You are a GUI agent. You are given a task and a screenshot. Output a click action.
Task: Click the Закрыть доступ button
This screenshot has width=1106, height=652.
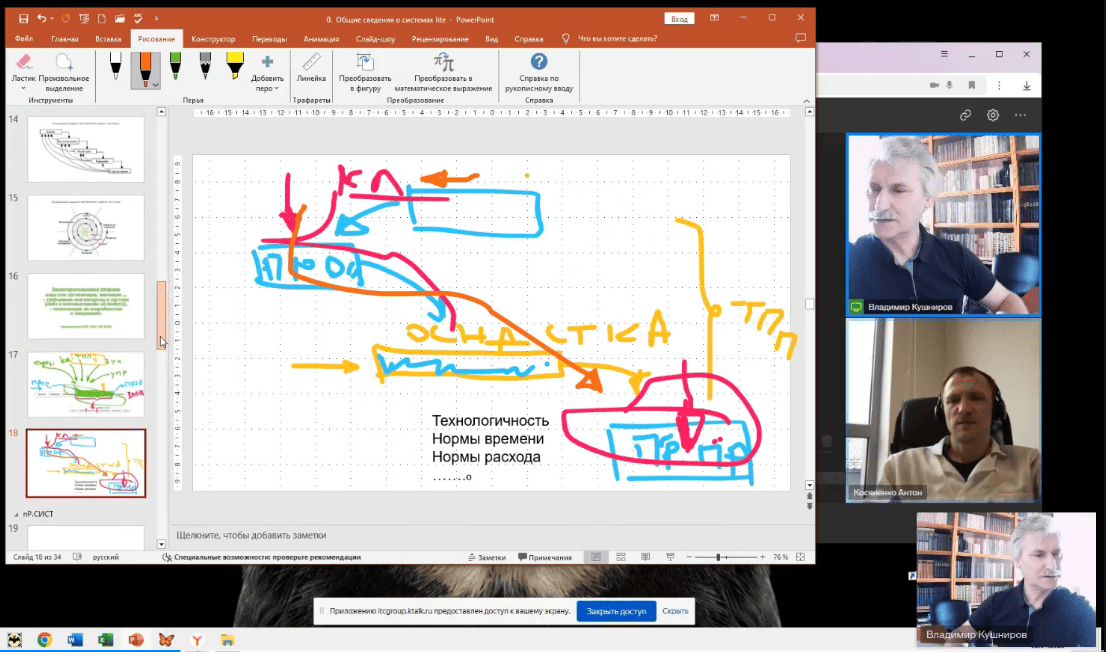point(615,610)
